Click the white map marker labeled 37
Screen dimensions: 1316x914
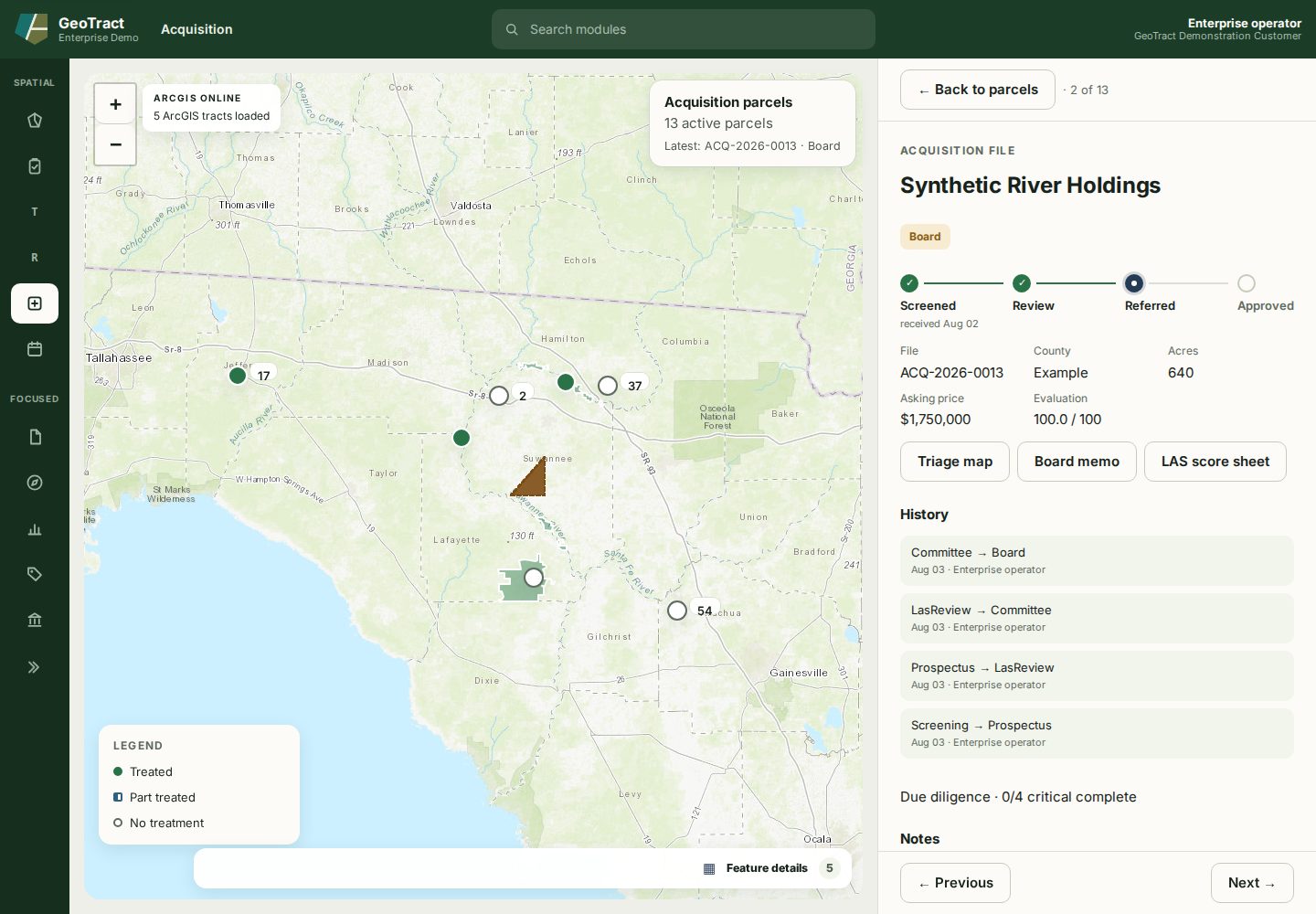608,386
